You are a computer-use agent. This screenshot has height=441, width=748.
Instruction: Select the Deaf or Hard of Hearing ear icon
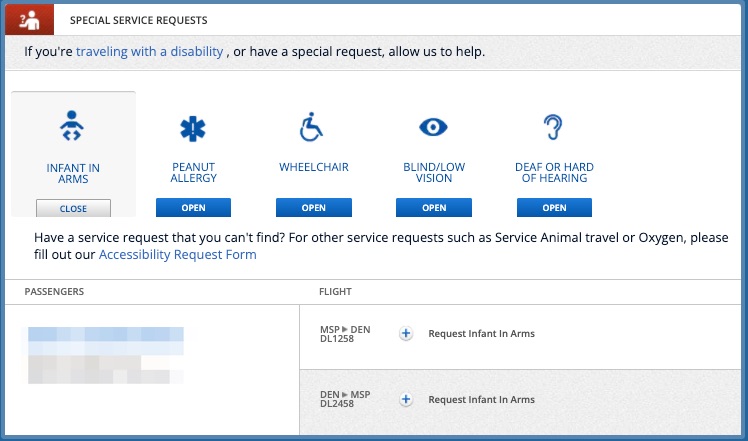tap(554, 127)
